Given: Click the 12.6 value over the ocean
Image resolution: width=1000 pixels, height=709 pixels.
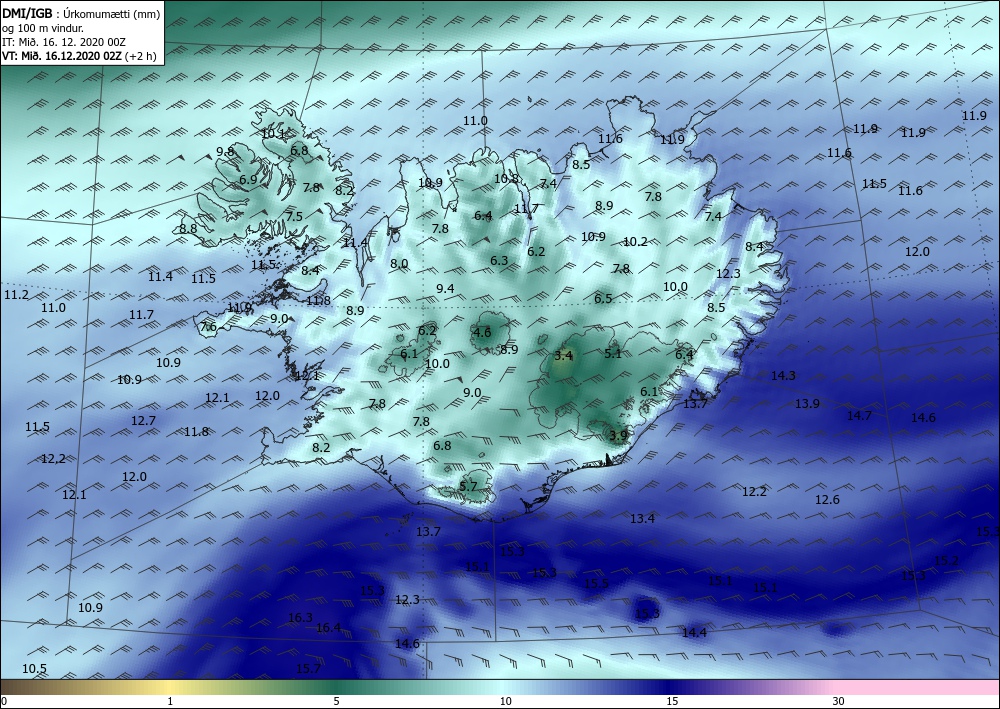Looking at the screenshot, I should click(x=827, y=499).
